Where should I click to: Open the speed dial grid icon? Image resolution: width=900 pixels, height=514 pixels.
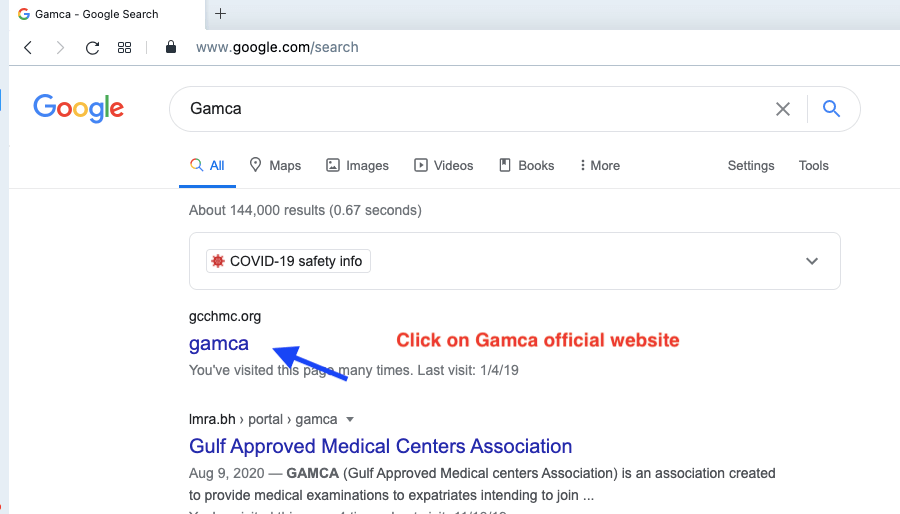(x=125, y=48)
